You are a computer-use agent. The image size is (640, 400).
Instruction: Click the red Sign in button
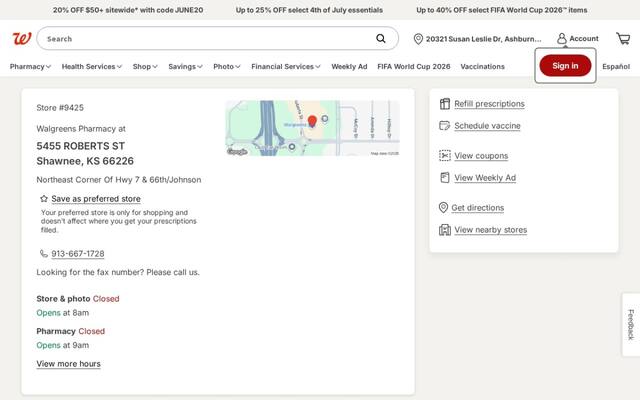(x=565, y=66)
